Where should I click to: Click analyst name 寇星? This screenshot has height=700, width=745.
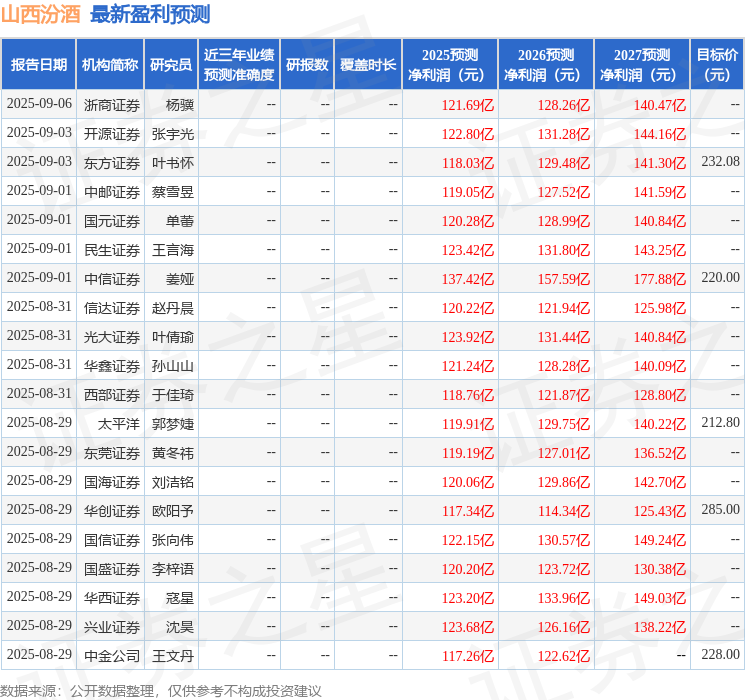180,598
